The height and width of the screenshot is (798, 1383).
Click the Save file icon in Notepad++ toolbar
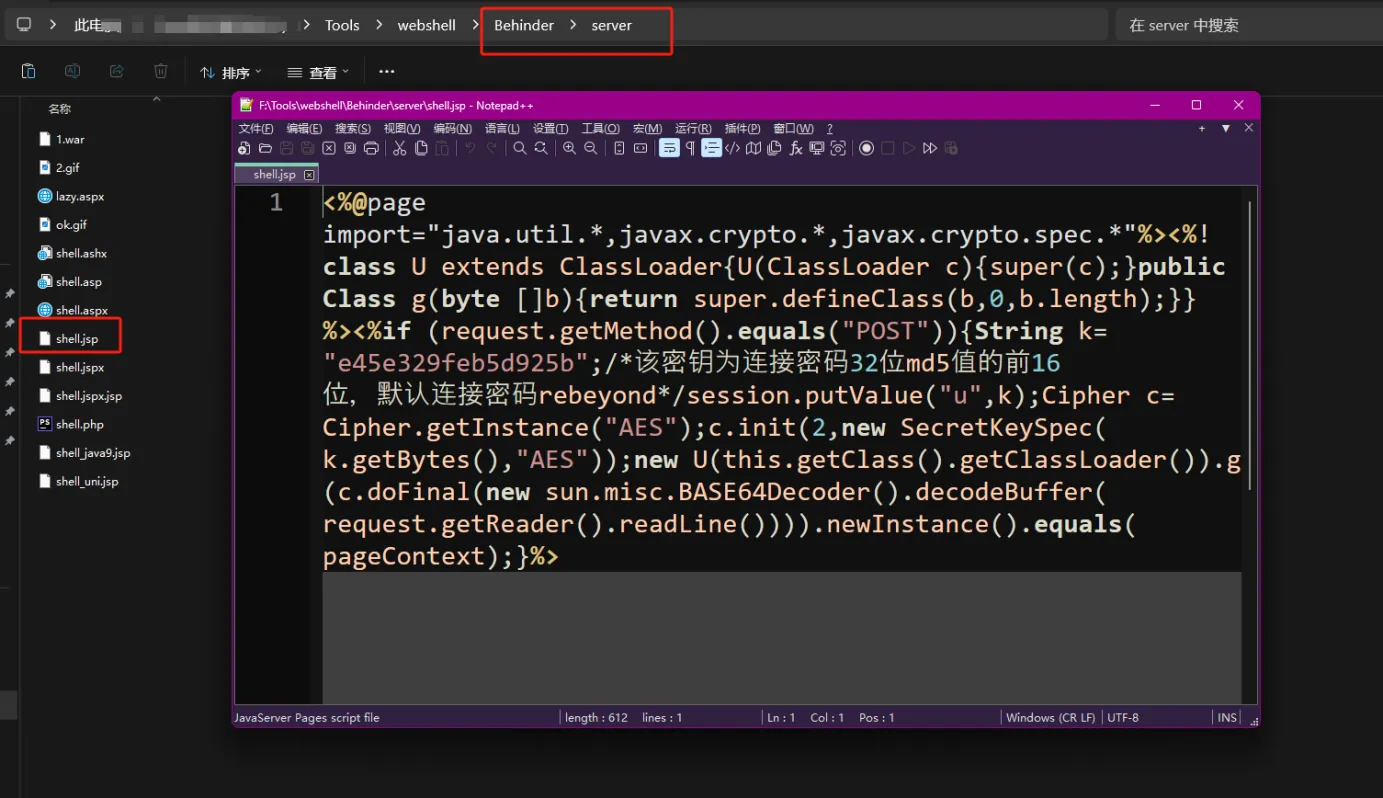tap(286, 148)
